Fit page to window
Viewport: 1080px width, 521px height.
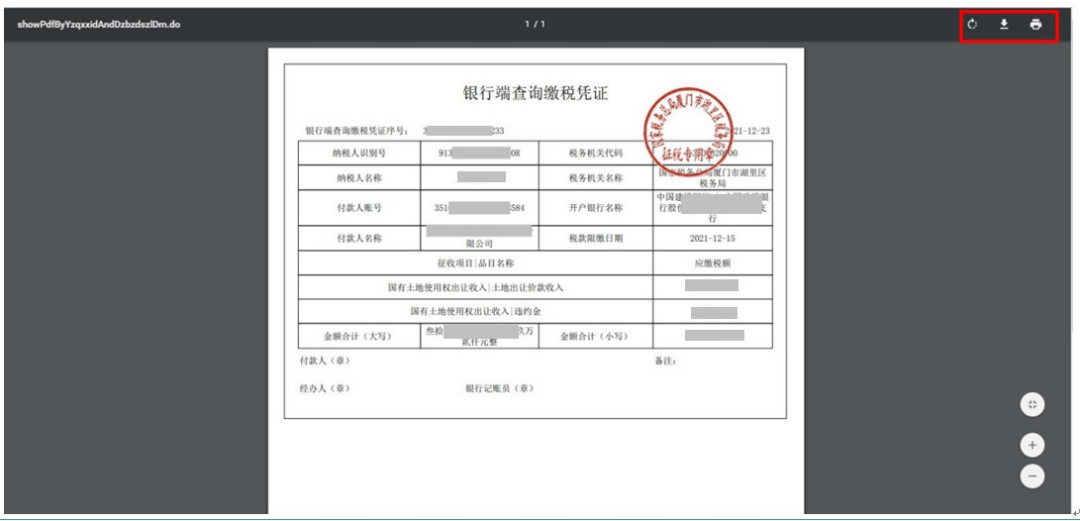1032,405
